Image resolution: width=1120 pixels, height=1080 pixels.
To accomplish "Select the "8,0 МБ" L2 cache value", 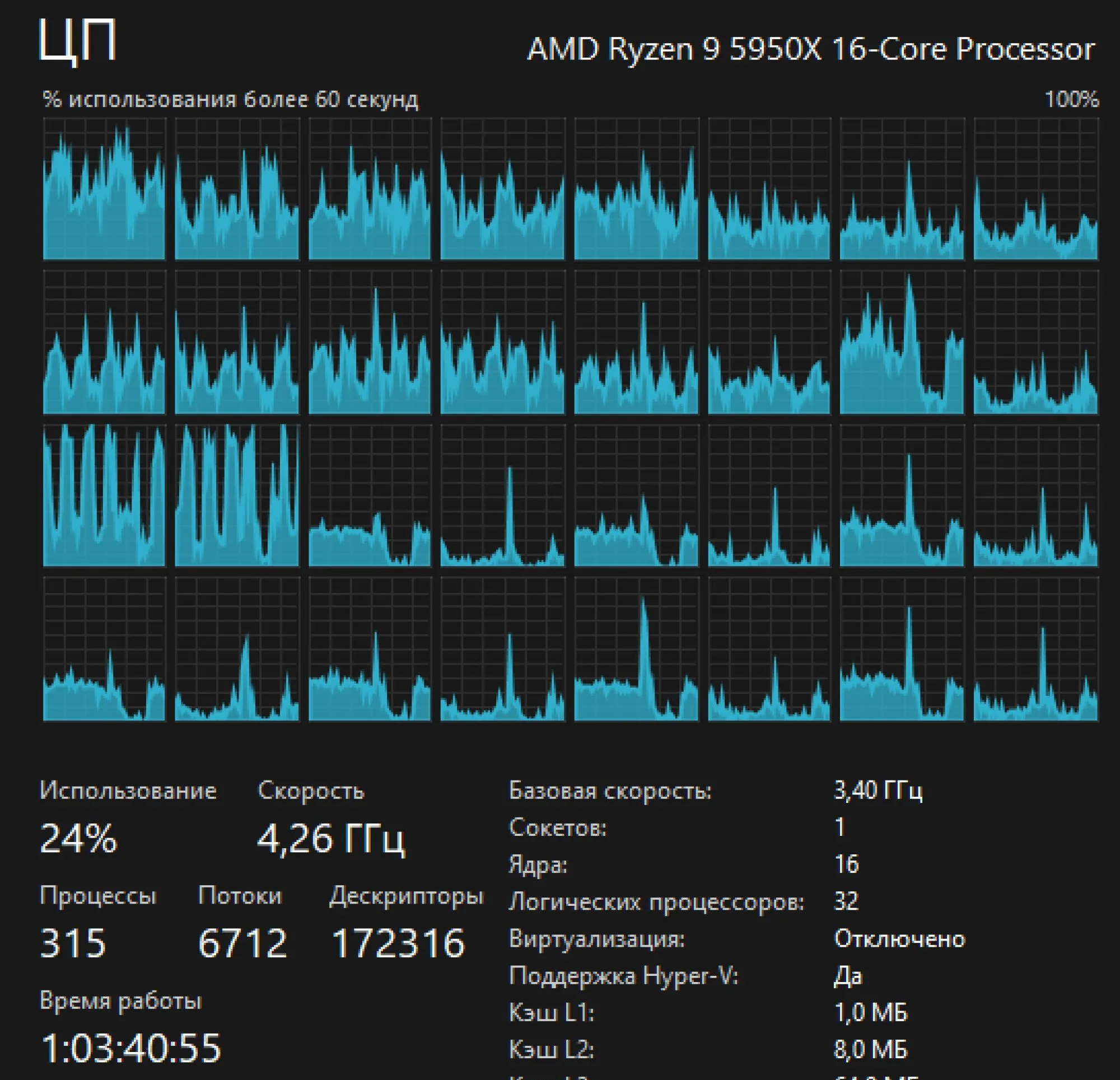I will tap(871, 1049).
